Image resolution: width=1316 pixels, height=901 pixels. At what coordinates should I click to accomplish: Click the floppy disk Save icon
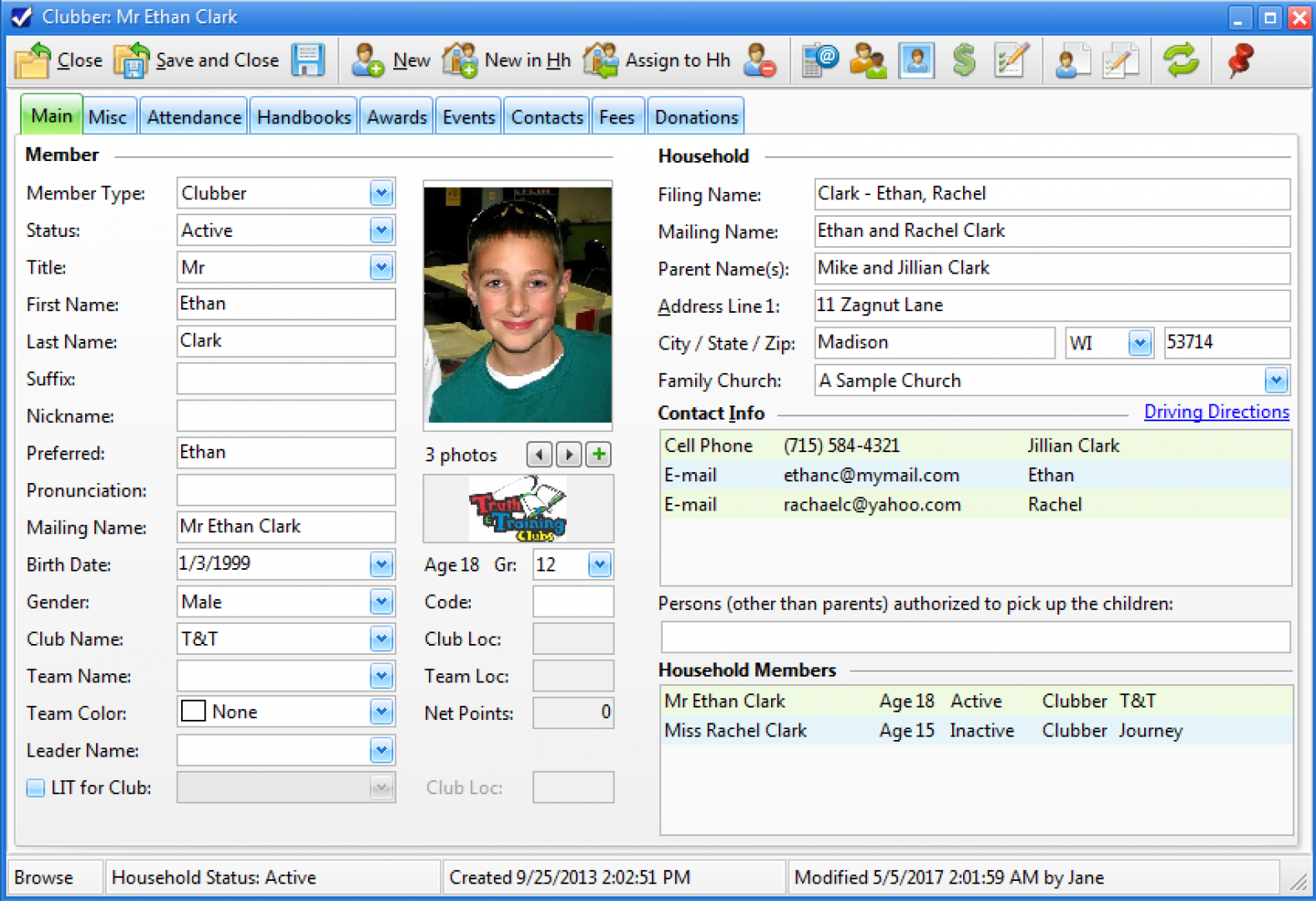(x=308, y=60)
